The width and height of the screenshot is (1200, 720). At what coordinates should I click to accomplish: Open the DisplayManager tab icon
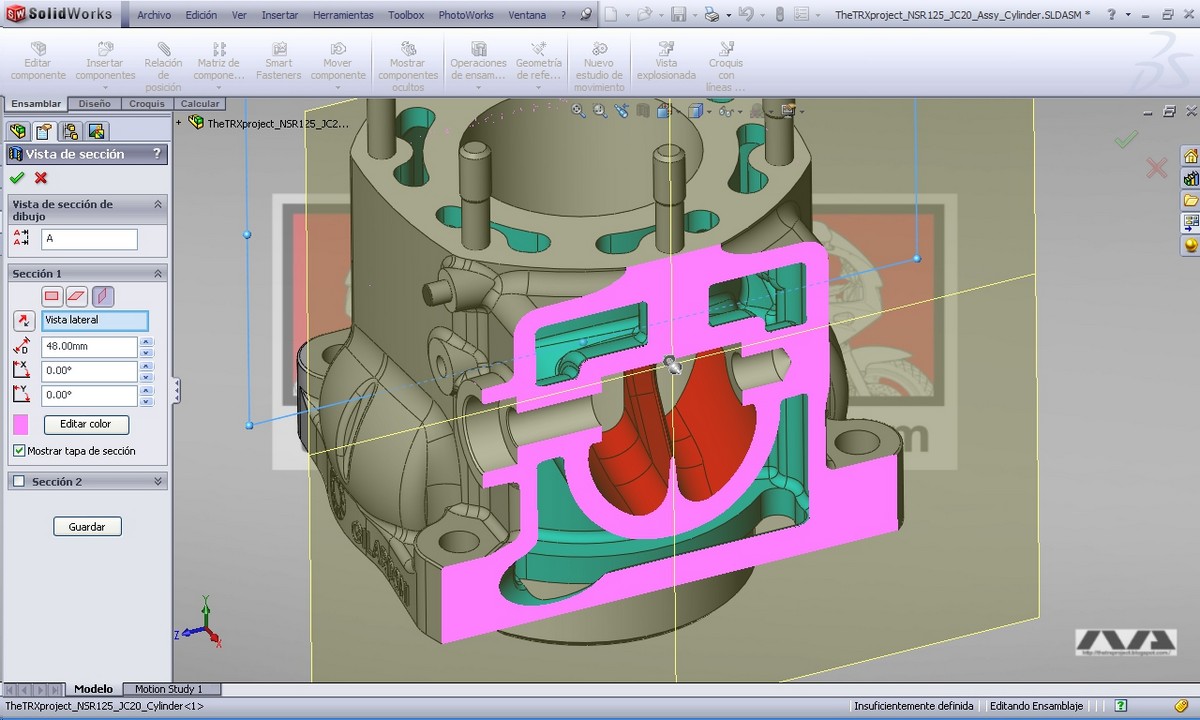(x=97, y=131)
